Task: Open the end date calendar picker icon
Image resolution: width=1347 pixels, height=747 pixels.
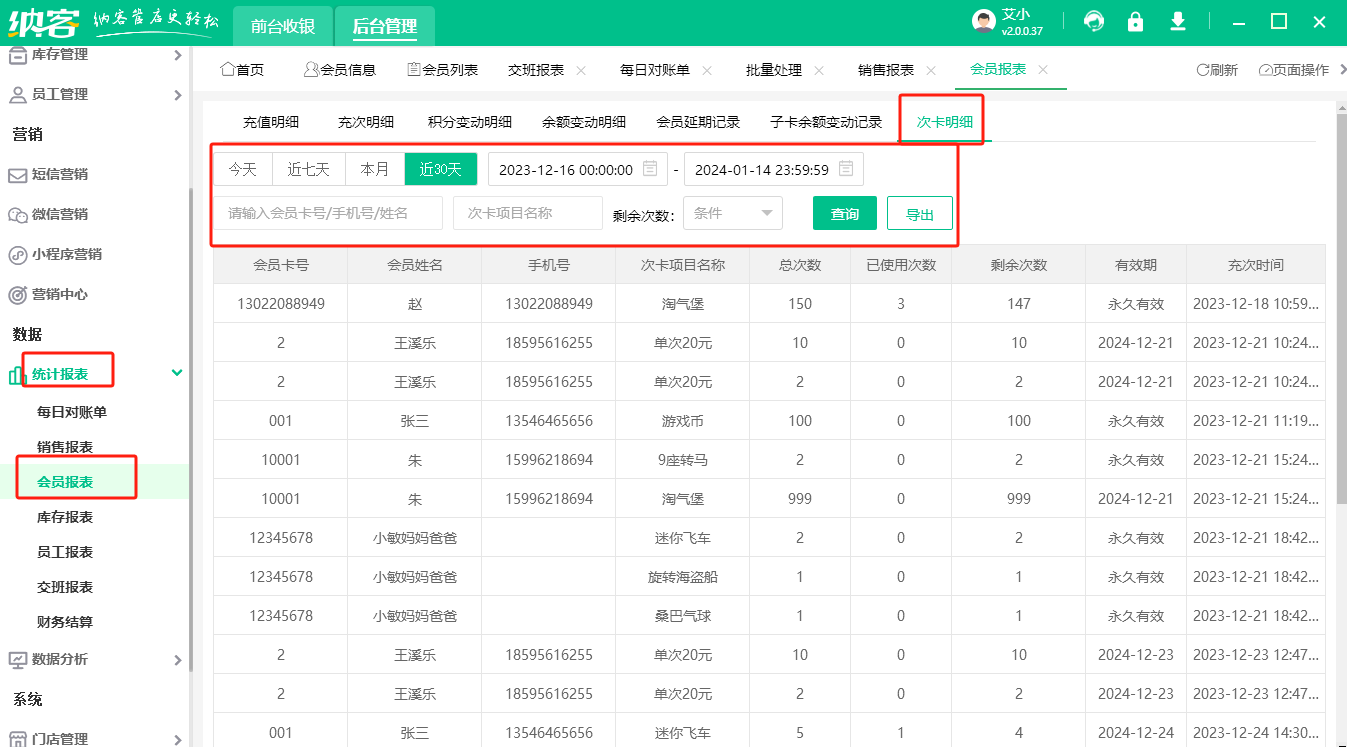Action: point(846,169)
